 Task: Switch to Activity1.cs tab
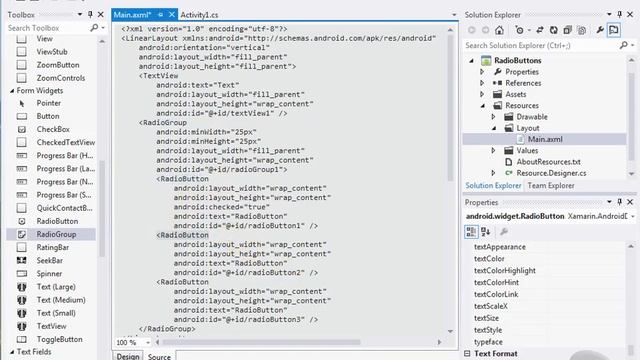tap(199, 15)
